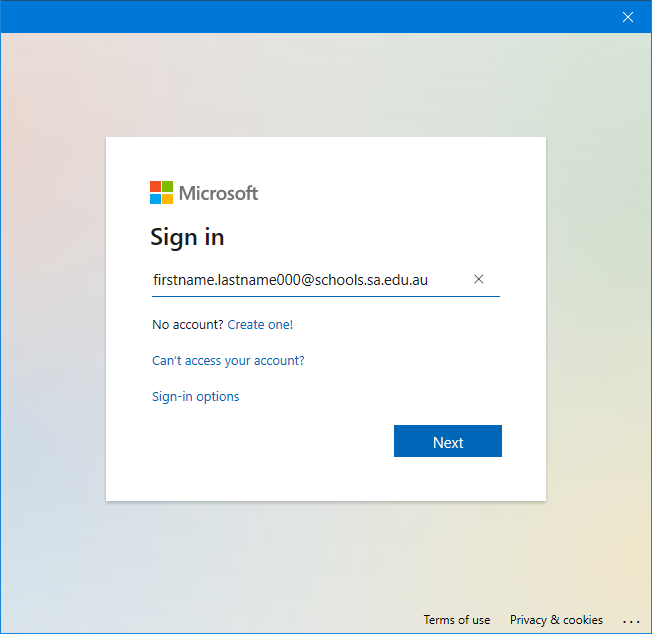The height and width of the screenshot is (634, 652).
Task: Click the Next button
Action: coord(447,441)
